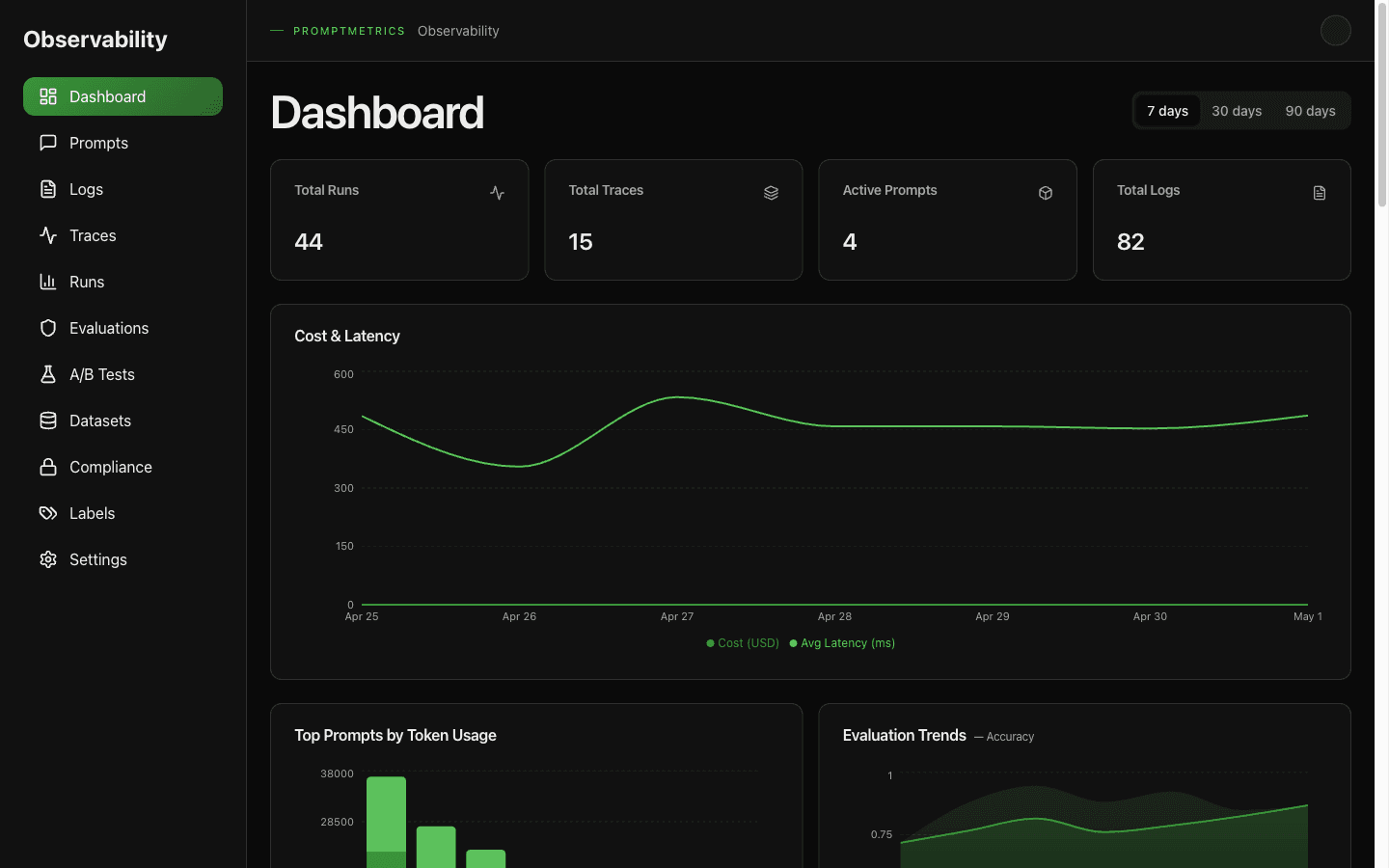Switch to the 90 days range
The height and width of the screenshot is (868, 1389).
coord(1310,111)
